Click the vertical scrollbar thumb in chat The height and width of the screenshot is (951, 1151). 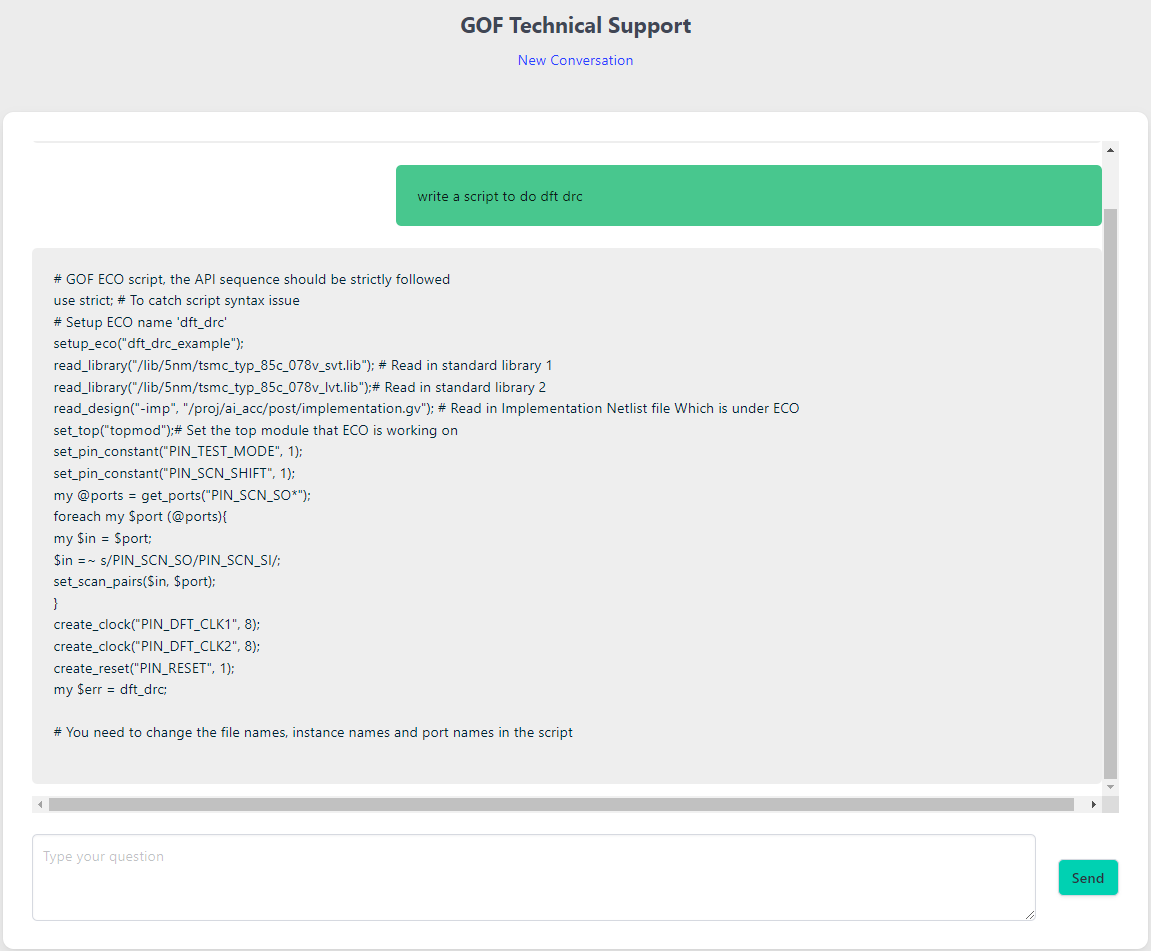tap(1110, 490)
